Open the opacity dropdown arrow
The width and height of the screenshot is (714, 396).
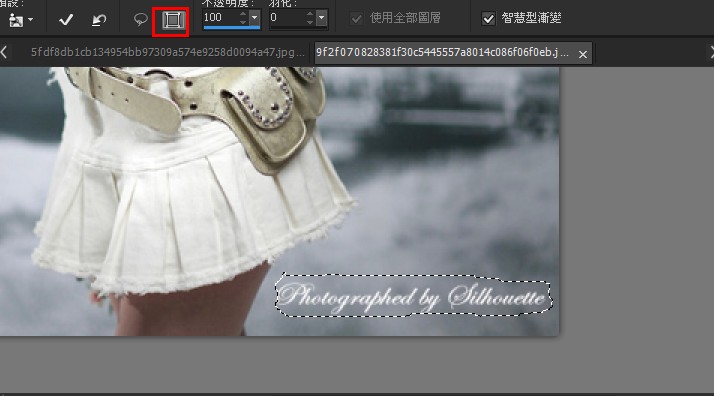click(255, 18)
